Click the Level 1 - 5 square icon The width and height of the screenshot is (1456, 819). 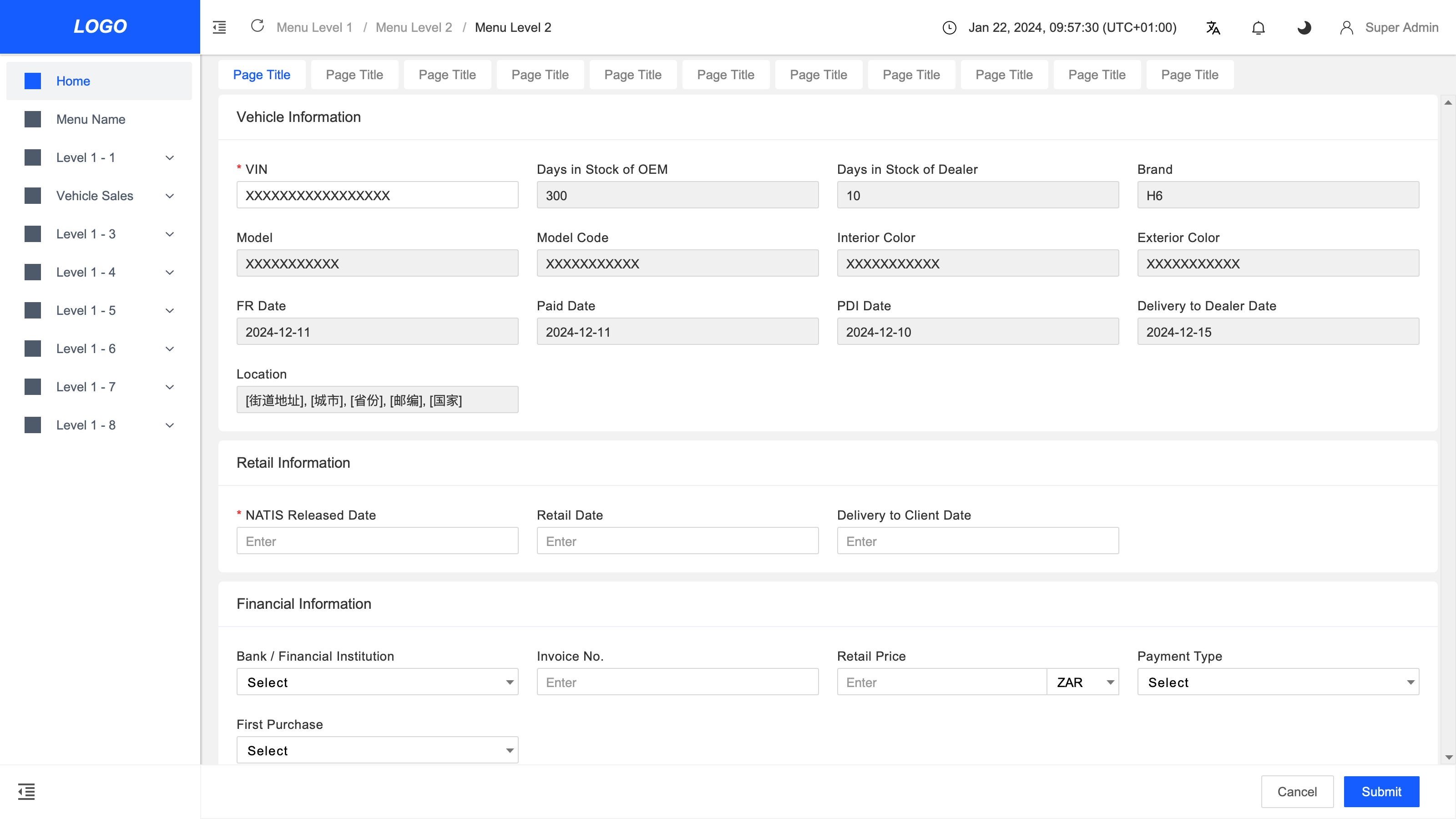(33, 310)
